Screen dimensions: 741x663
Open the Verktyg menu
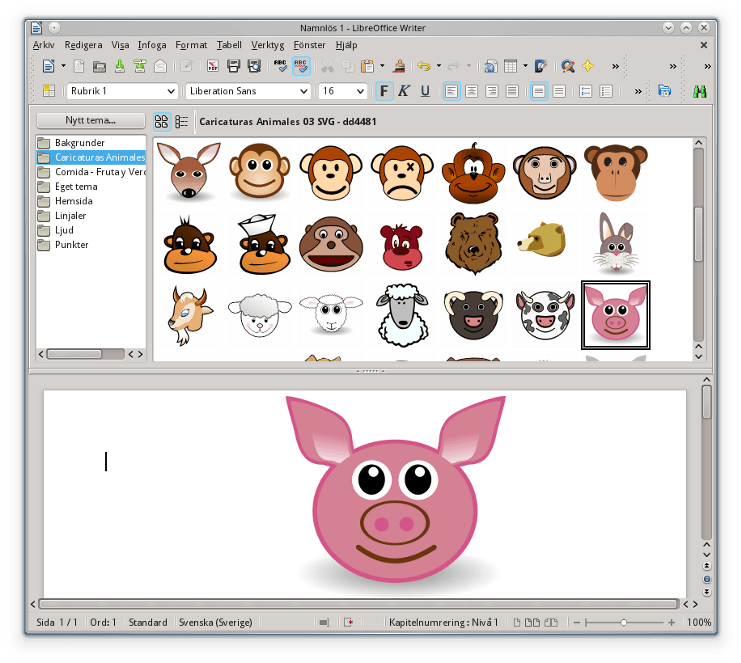268,45
